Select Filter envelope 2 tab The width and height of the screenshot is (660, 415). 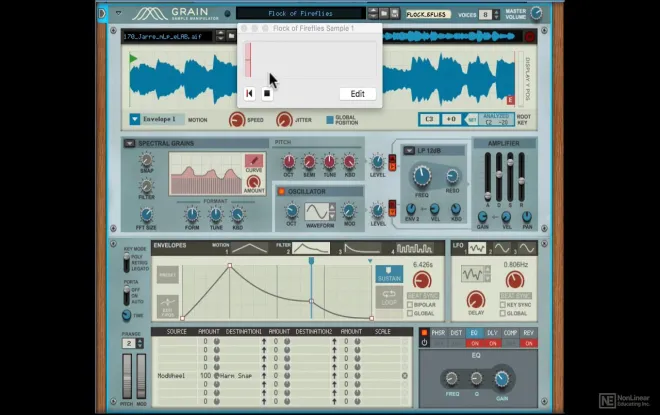click(x=311, y=248)
